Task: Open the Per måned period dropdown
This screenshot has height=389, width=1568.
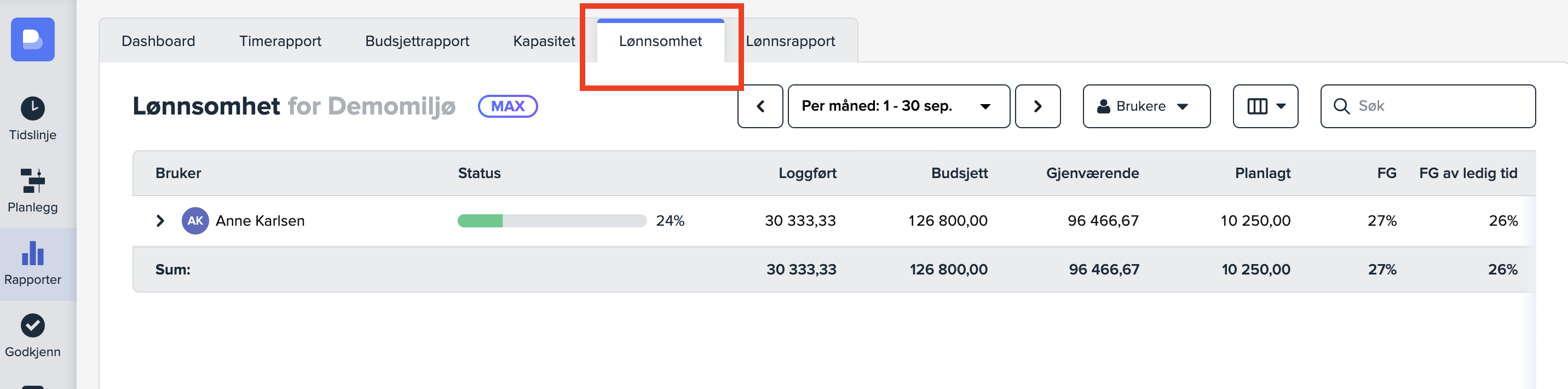Action: (x=898, y=106)
